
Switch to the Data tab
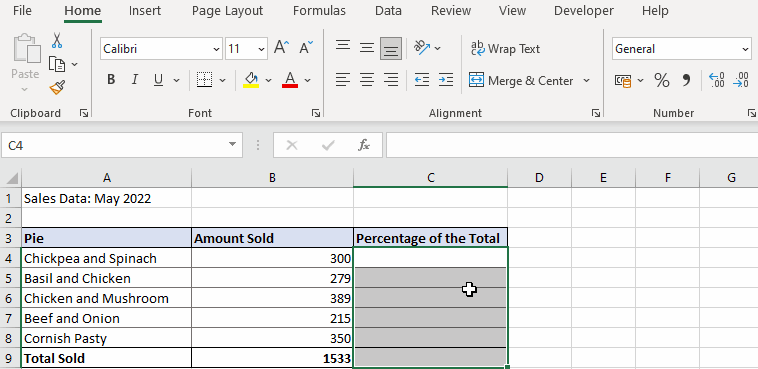click(388, 11)
